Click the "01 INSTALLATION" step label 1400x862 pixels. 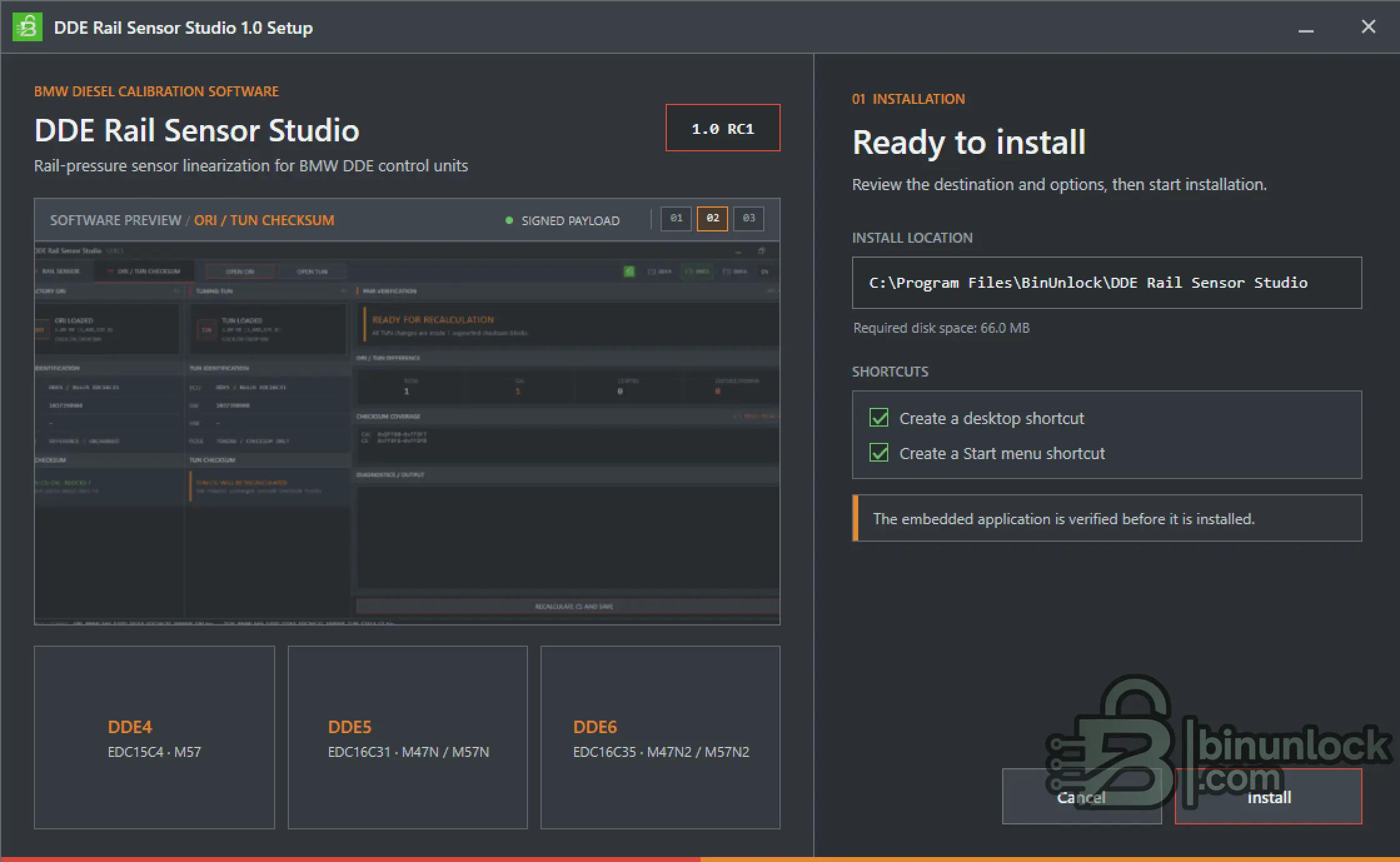click(x=908, y=99)
